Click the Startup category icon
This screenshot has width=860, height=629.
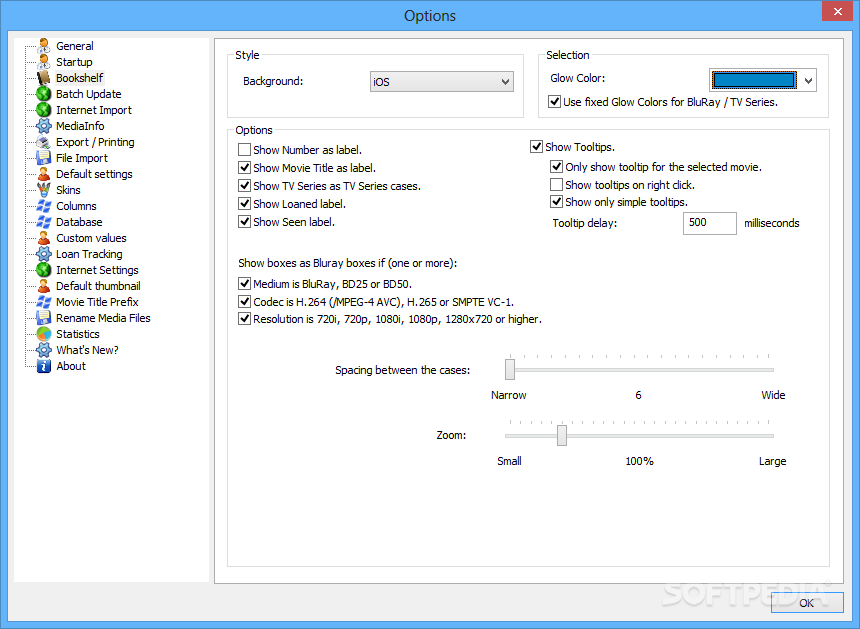click(44, 62)
